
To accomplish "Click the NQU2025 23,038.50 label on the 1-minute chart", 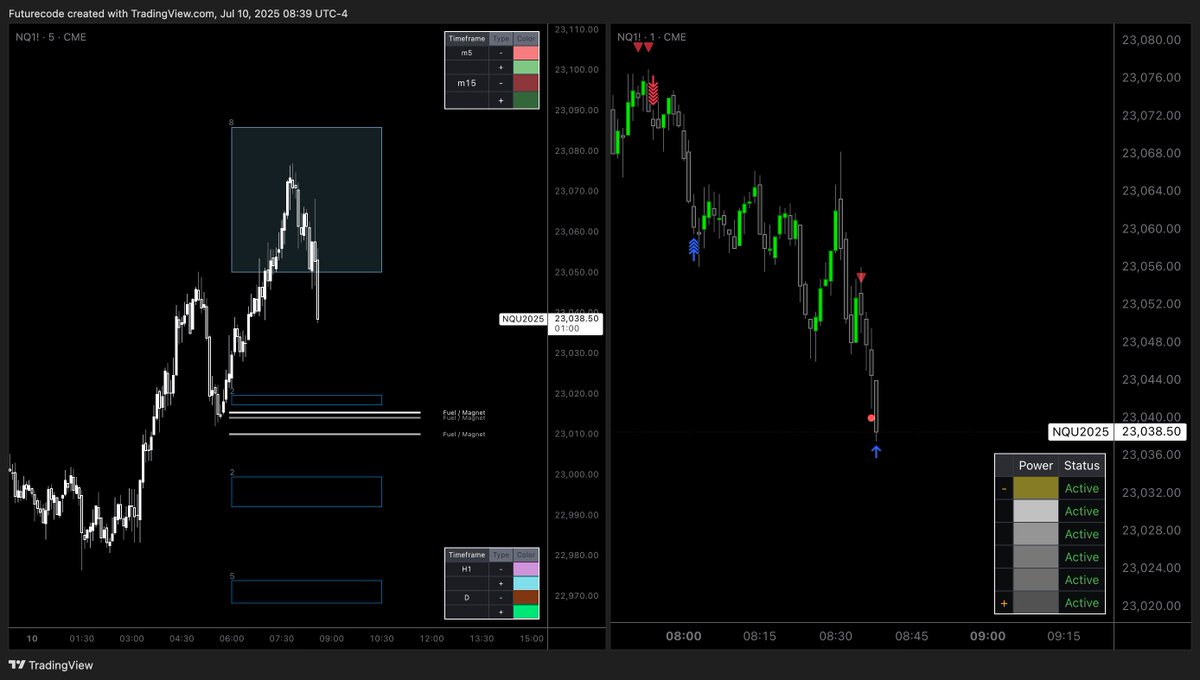I will 1118,432.
